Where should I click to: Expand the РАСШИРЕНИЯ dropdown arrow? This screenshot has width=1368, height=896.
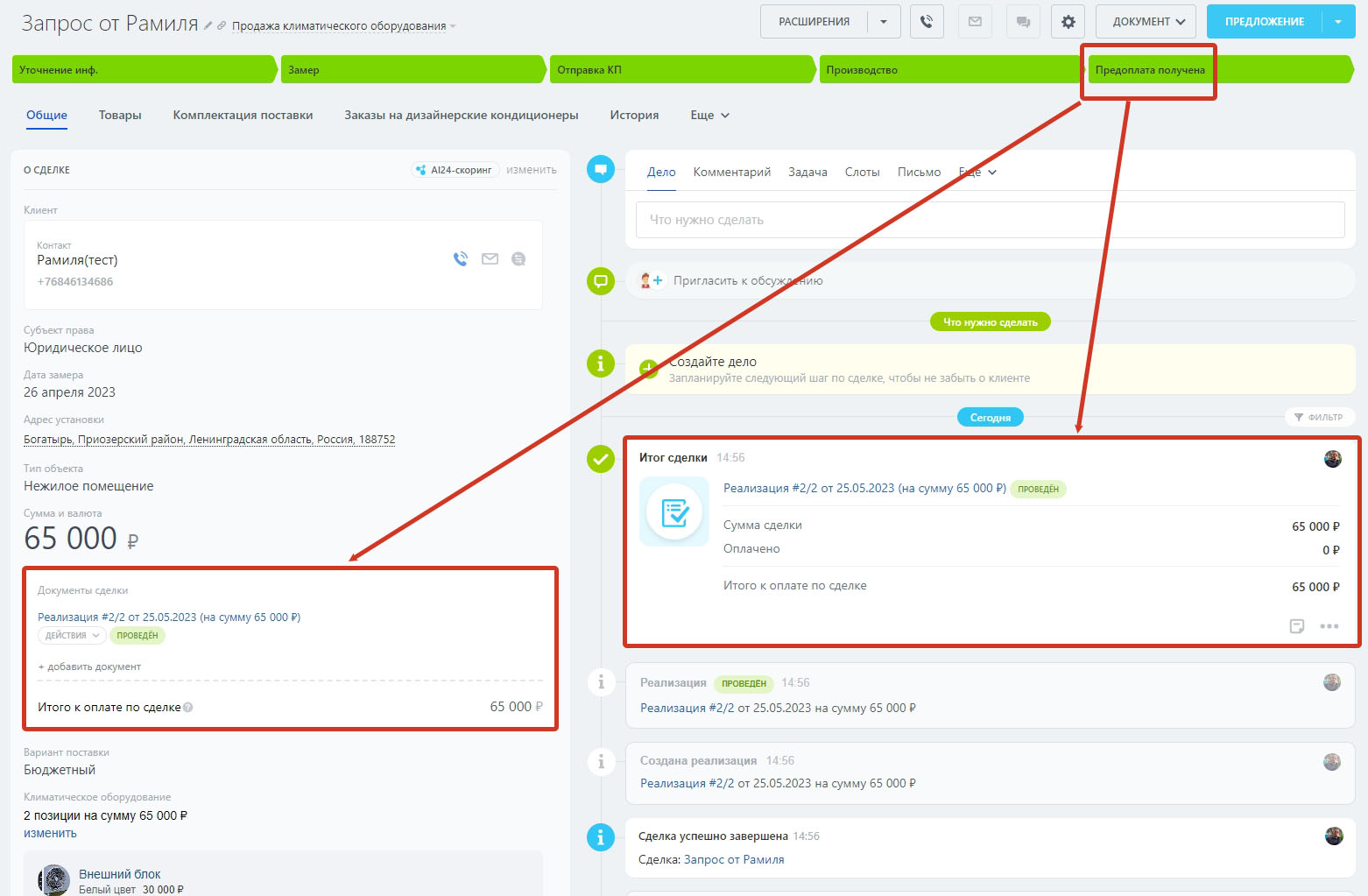pos(884,22)
